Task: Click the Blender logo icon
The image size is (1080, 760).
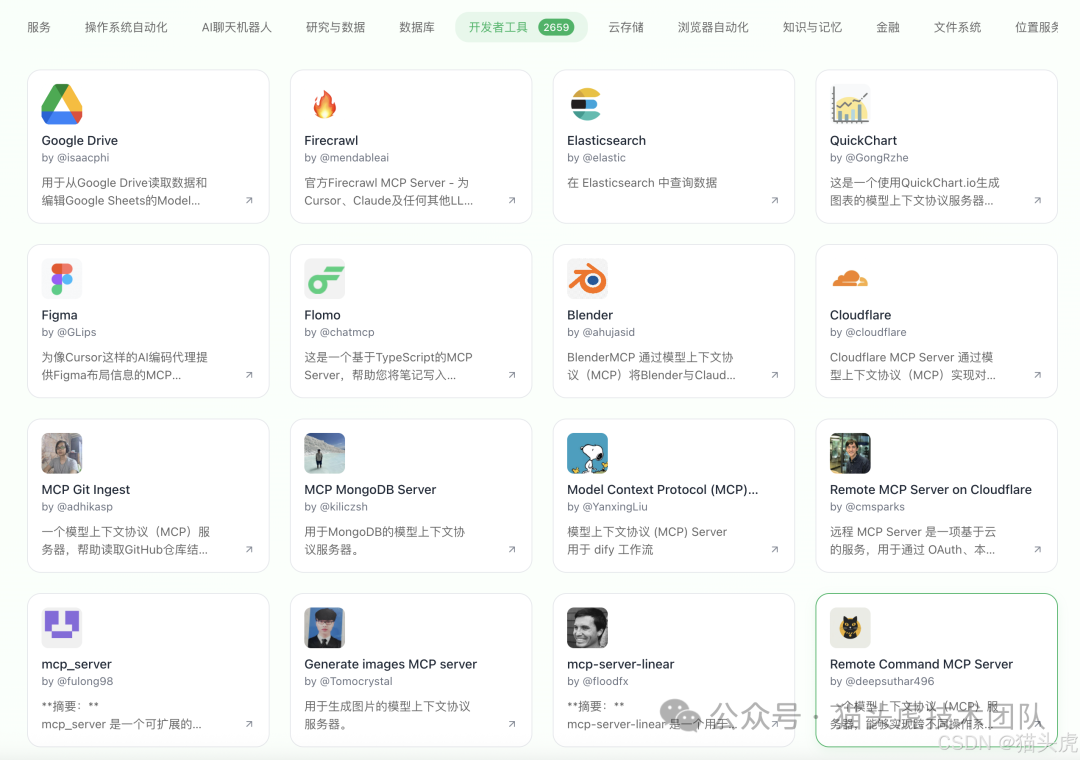Action: tap(587, 278)
